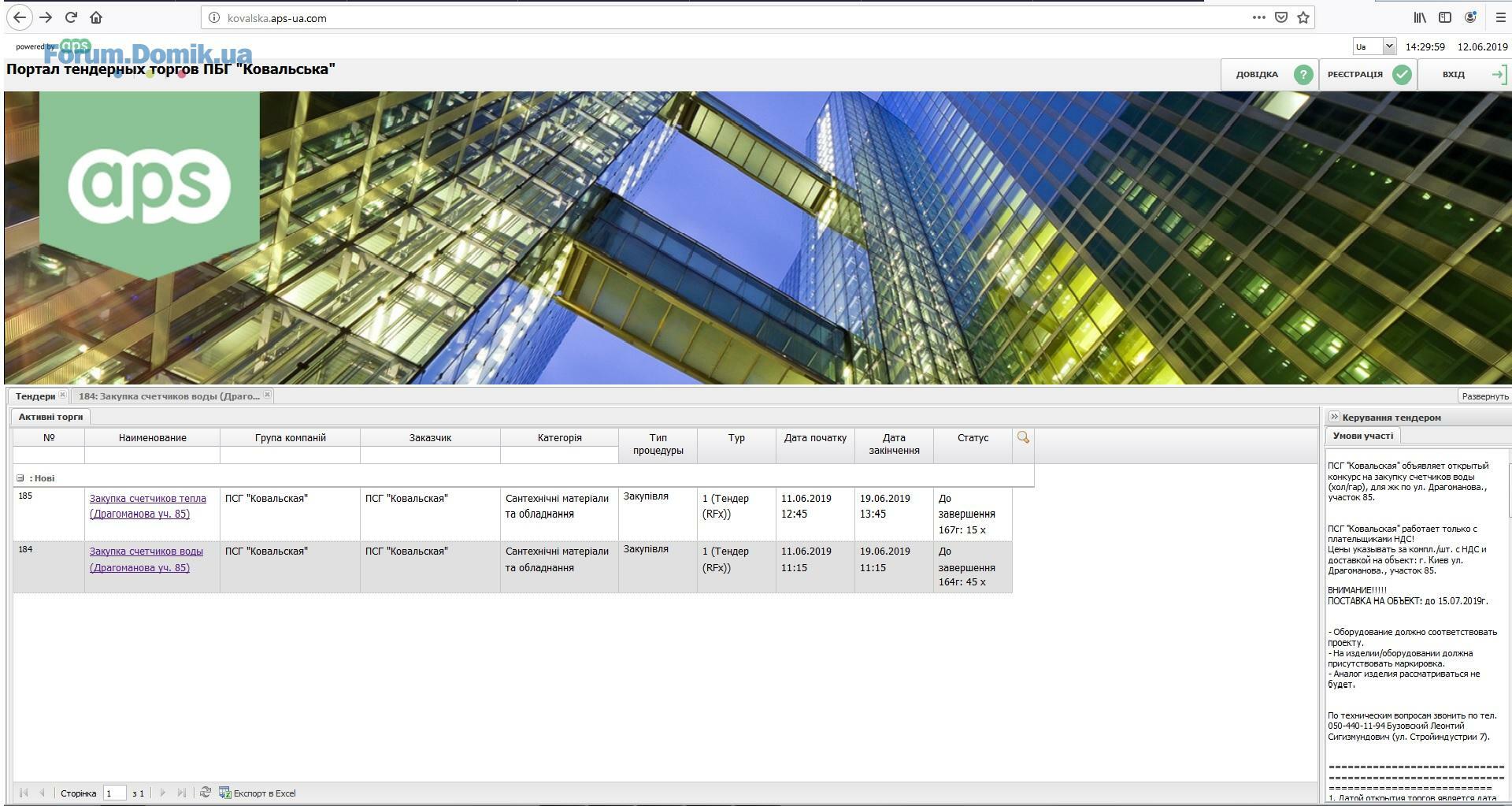Viewport: 1512px width, 806px height.
Task: Go back with the browser back arrow
Action: coord(20,17)
